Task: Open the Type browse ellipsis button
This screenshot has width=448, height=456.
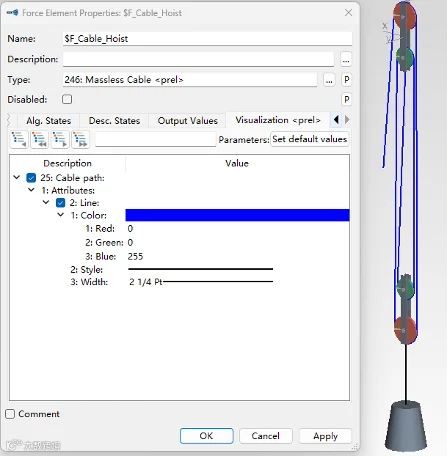Action: click(x=329, y=80)
